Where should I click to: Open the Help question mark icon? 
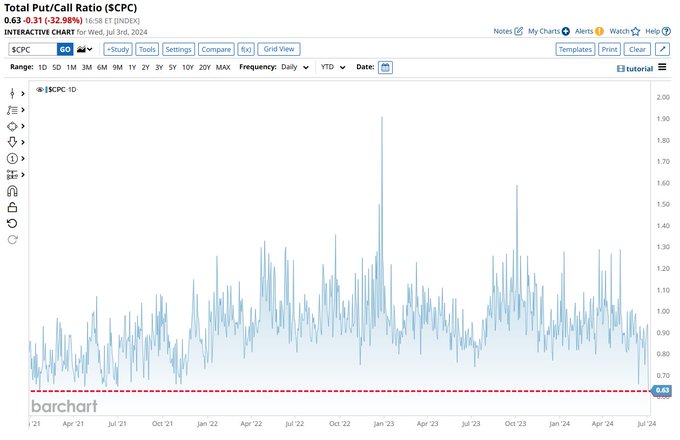click(x=667, y=31)
